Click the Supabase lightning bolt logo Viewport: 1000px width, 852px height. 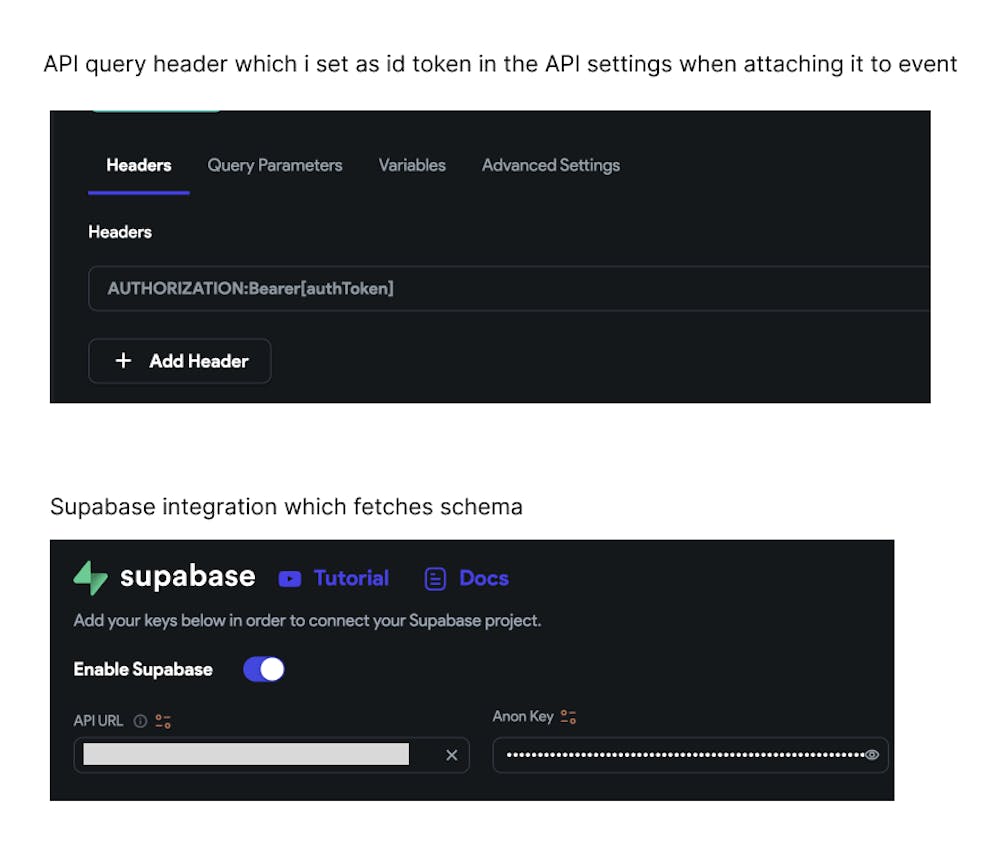click(90, 578)
